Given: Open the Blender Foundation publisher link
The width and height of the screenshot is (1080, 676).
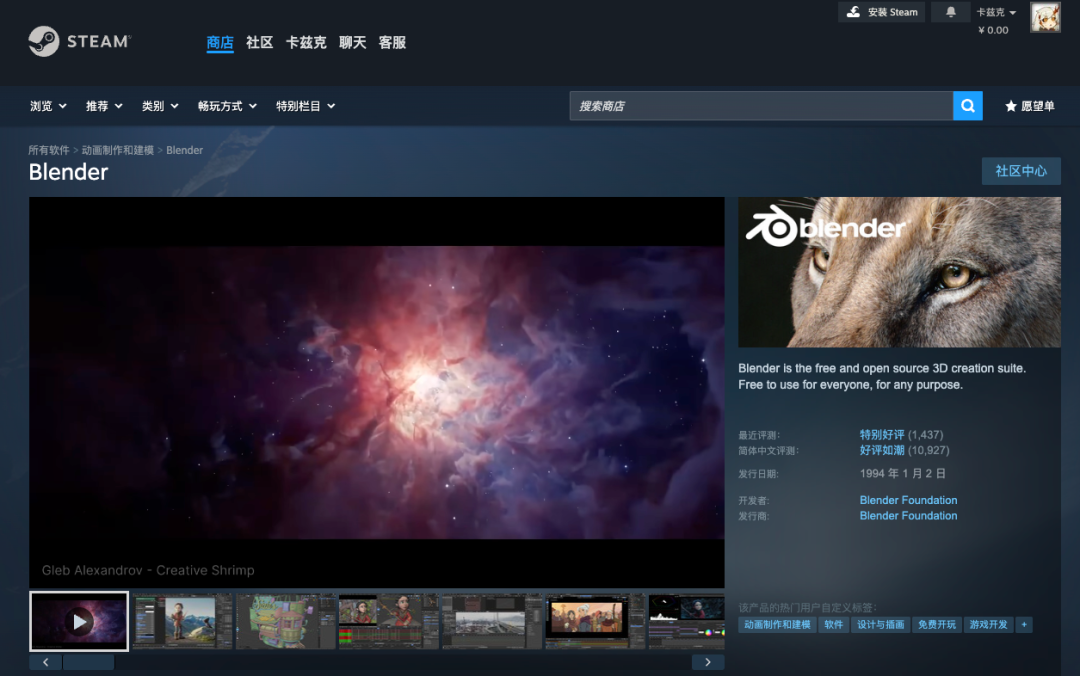Looking at the screenshot, I should point(908,516).
